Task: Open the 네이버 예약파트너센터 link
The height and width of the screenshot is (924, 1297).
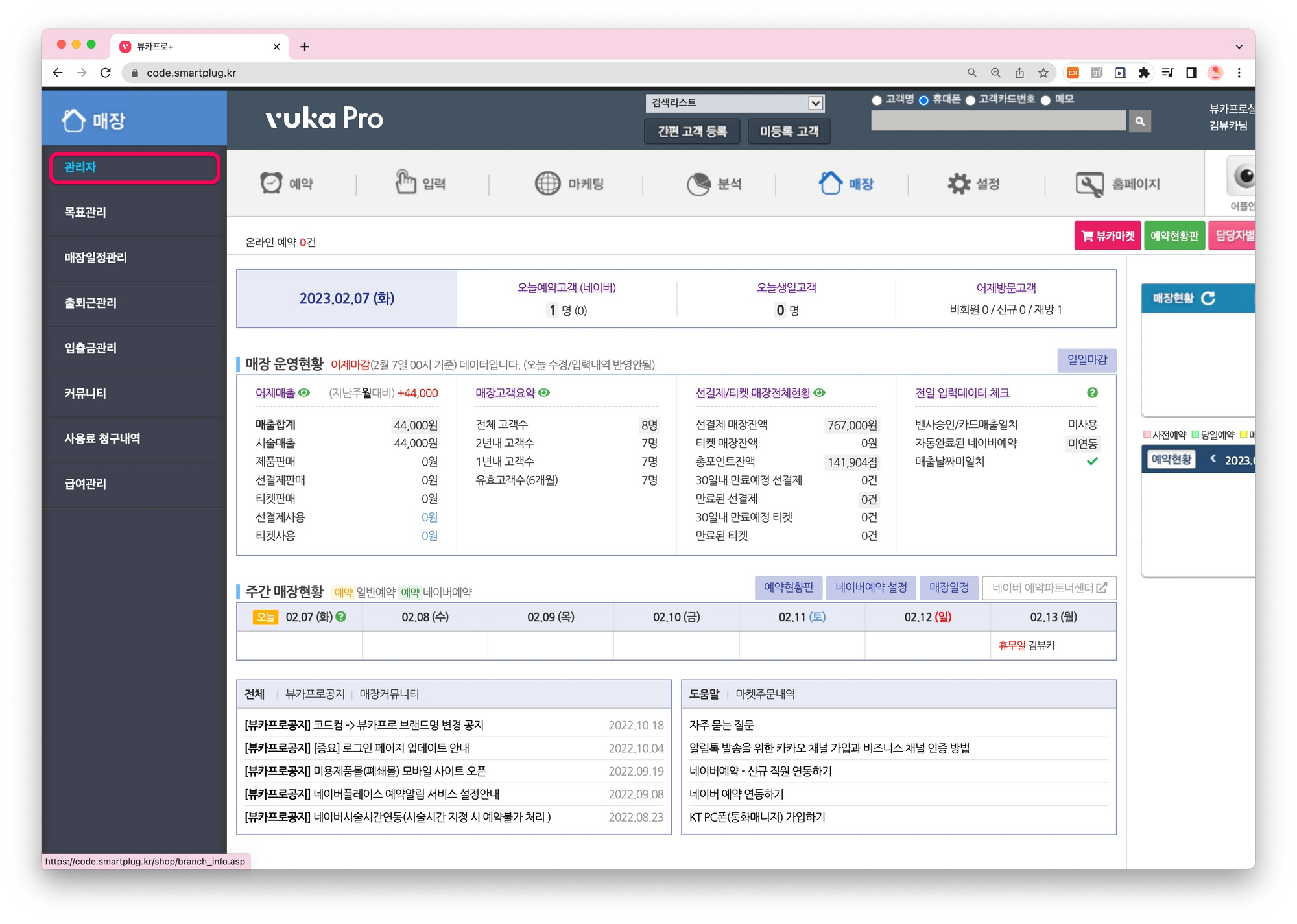Action: click(x=1049, y=587)
